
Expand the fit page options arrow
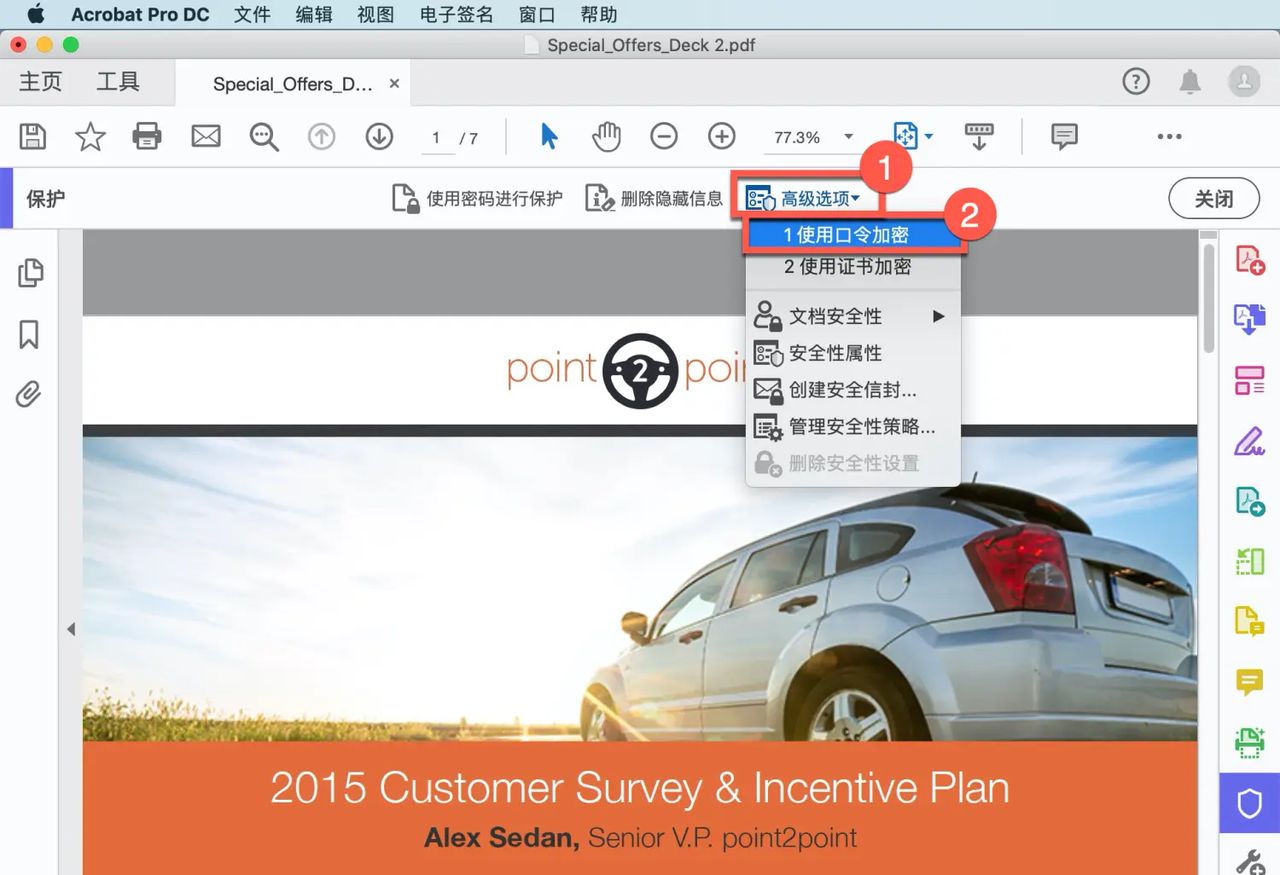point(929,137)
